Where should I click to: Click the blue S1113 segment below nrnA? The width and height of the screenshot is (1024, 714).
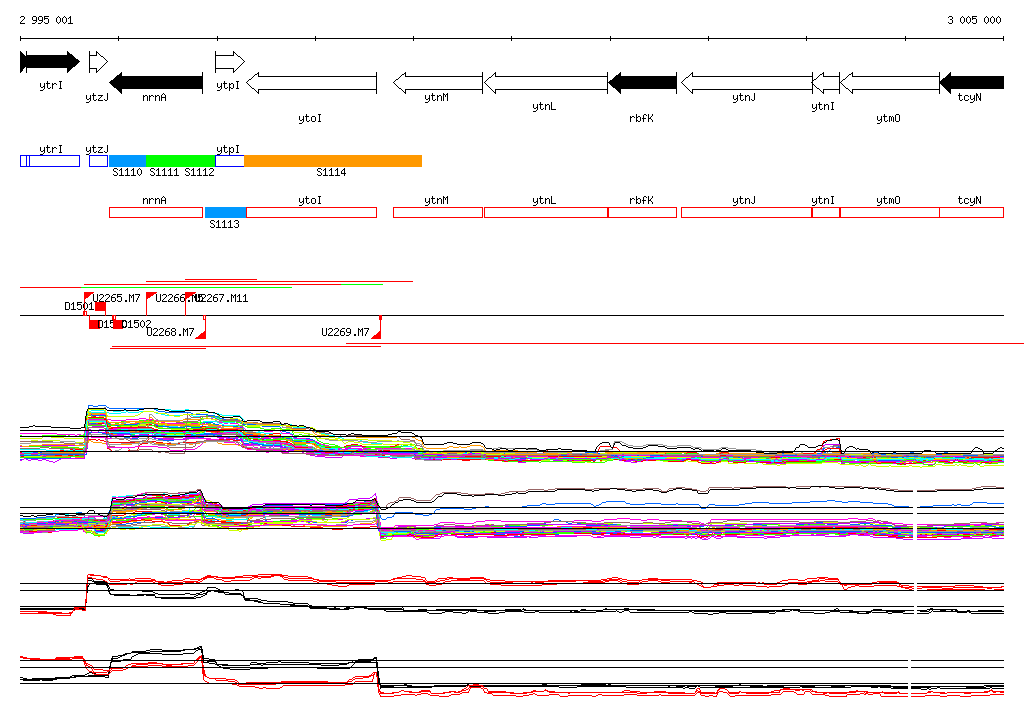tap(225, 212)
